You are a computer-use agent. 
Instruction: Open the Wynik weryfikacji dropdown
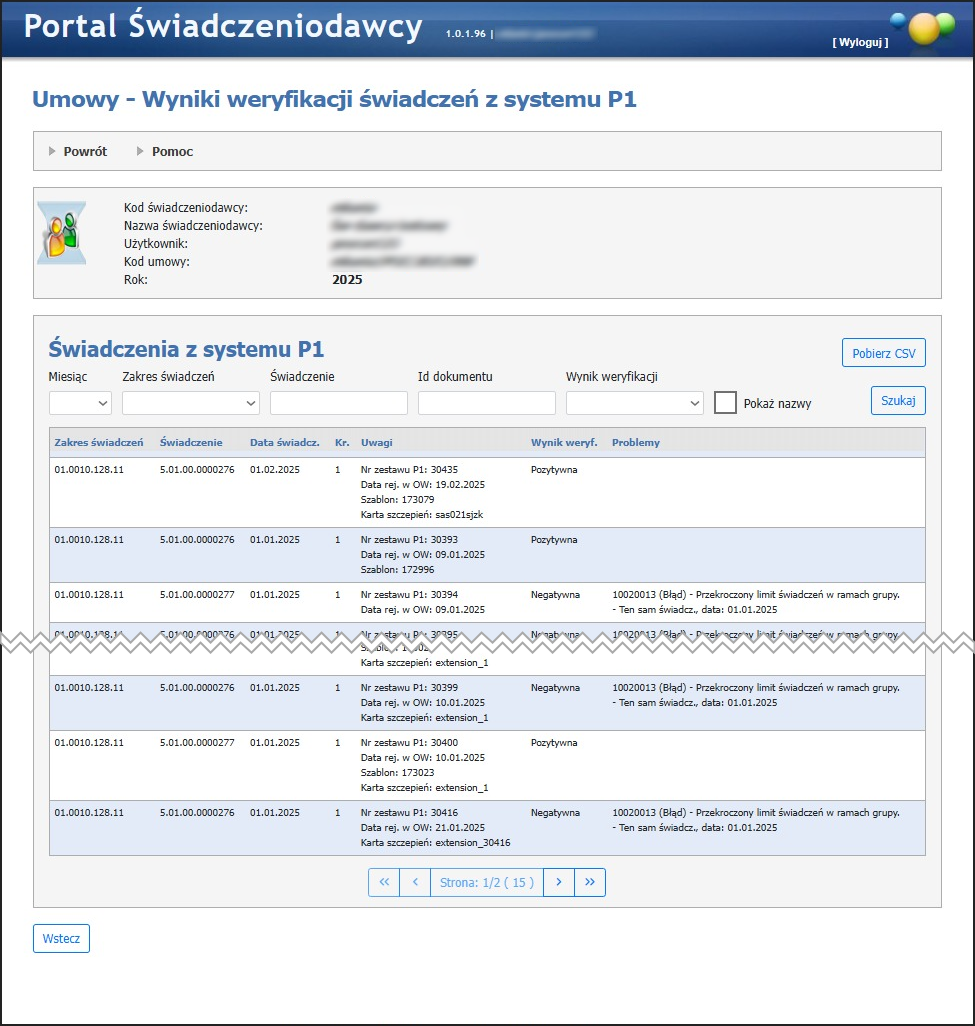click(635, 403)
